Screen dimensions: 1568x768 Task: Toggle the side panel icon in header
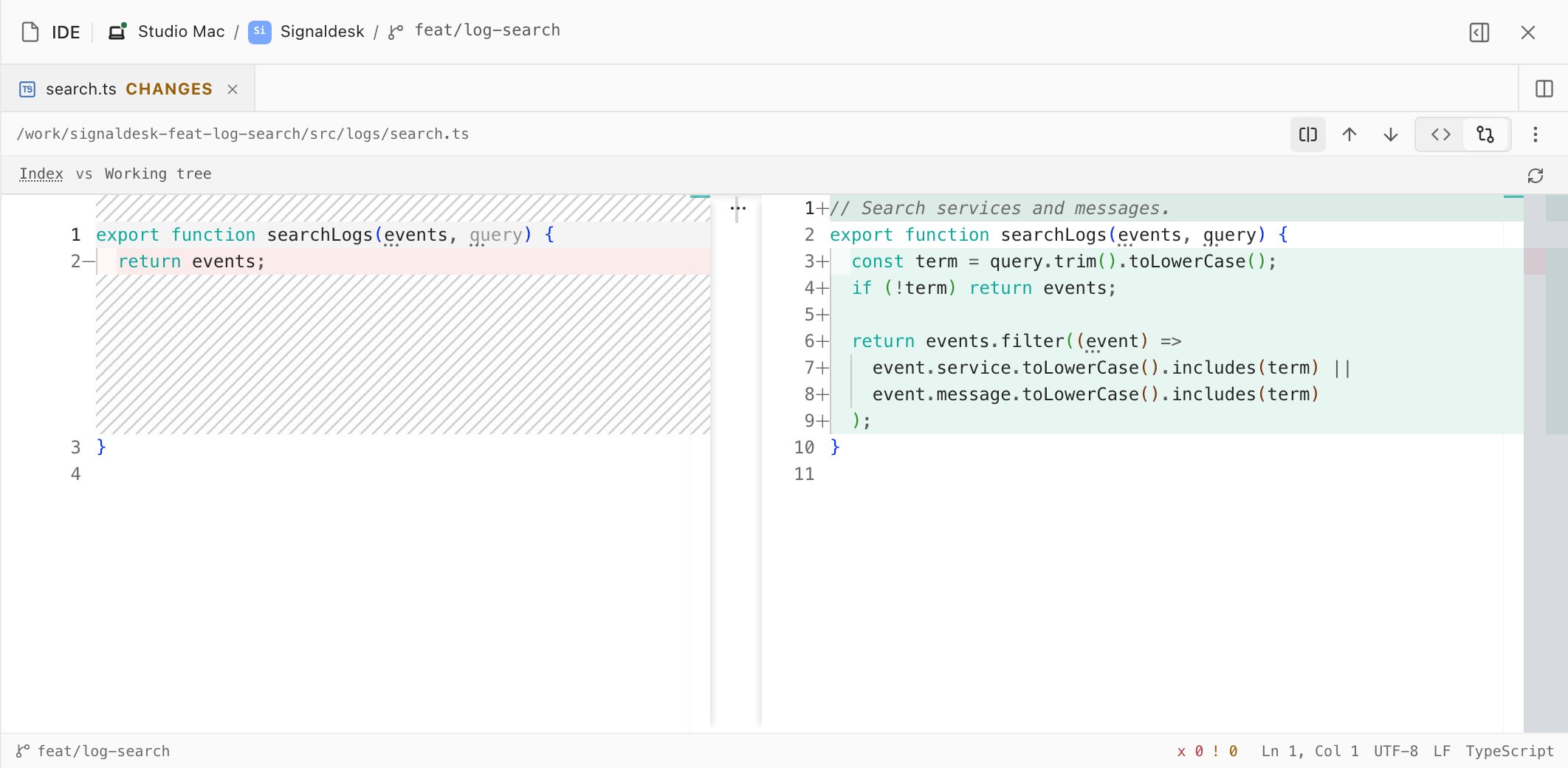1479,32
